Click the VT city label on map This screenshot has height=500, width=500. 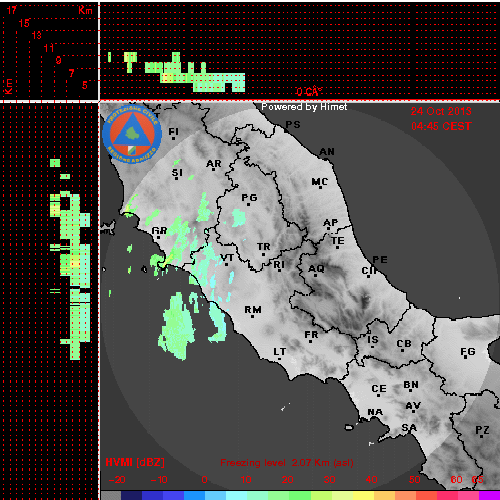click(x=227, y=258)
